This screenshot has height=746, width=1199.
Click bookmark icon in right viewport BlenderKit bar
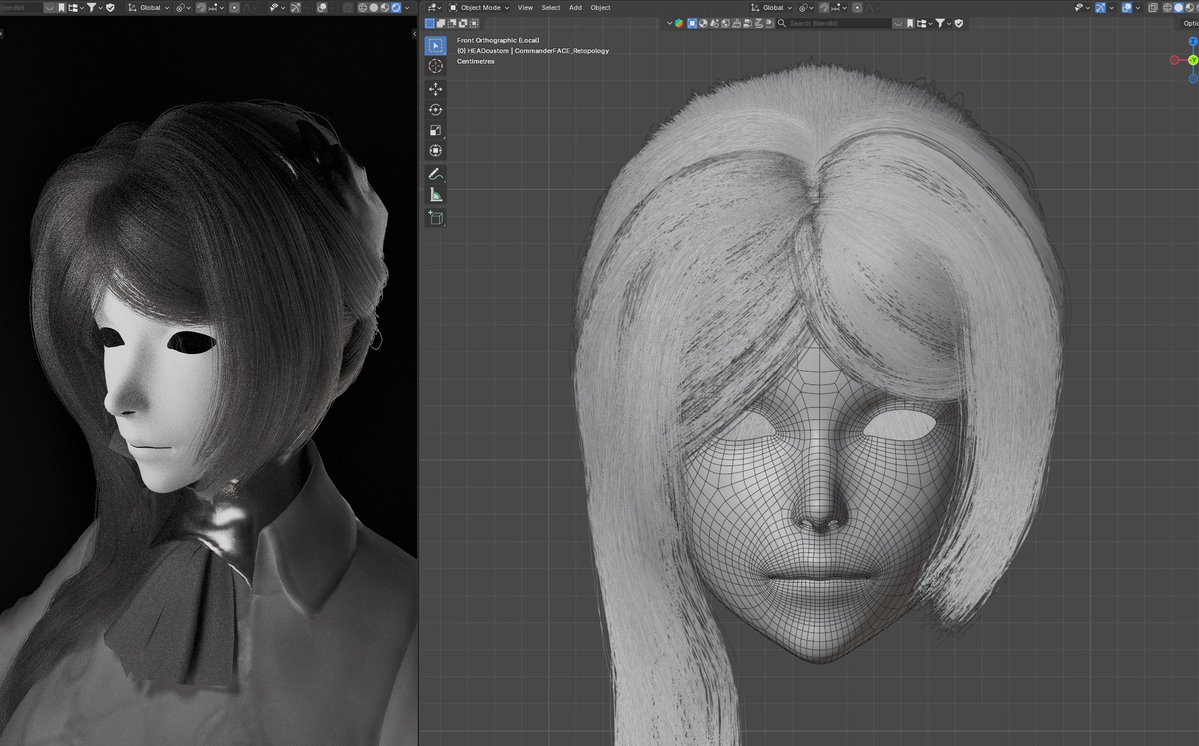(x=910, y=23)
